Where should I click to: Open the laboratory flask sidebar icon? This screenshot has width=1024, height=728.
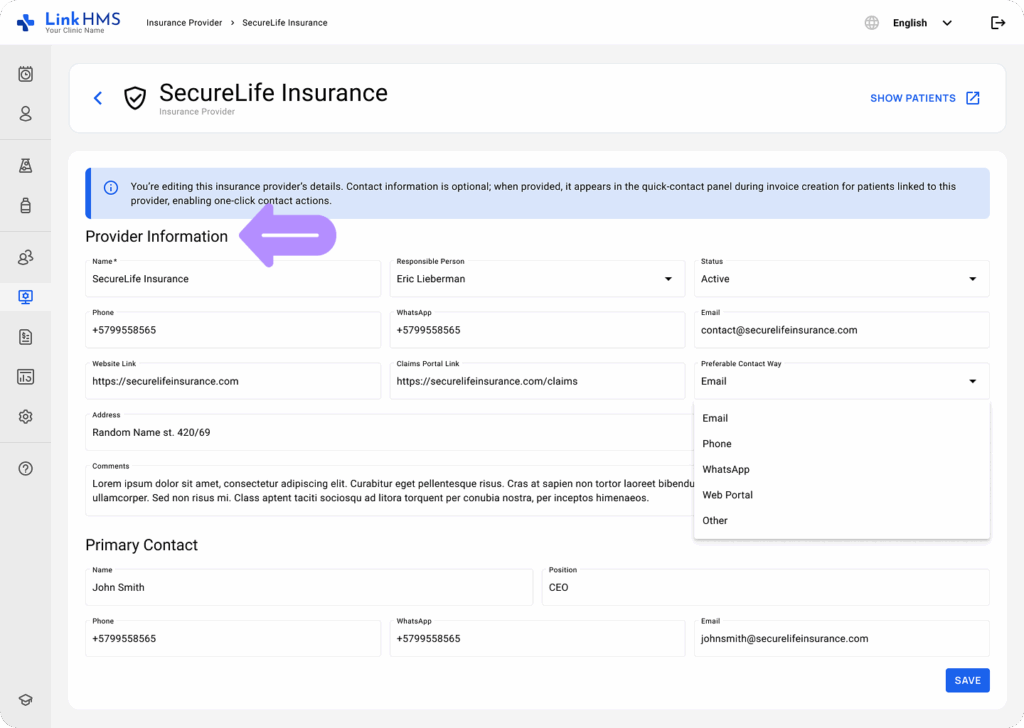[x=26, y=166]
